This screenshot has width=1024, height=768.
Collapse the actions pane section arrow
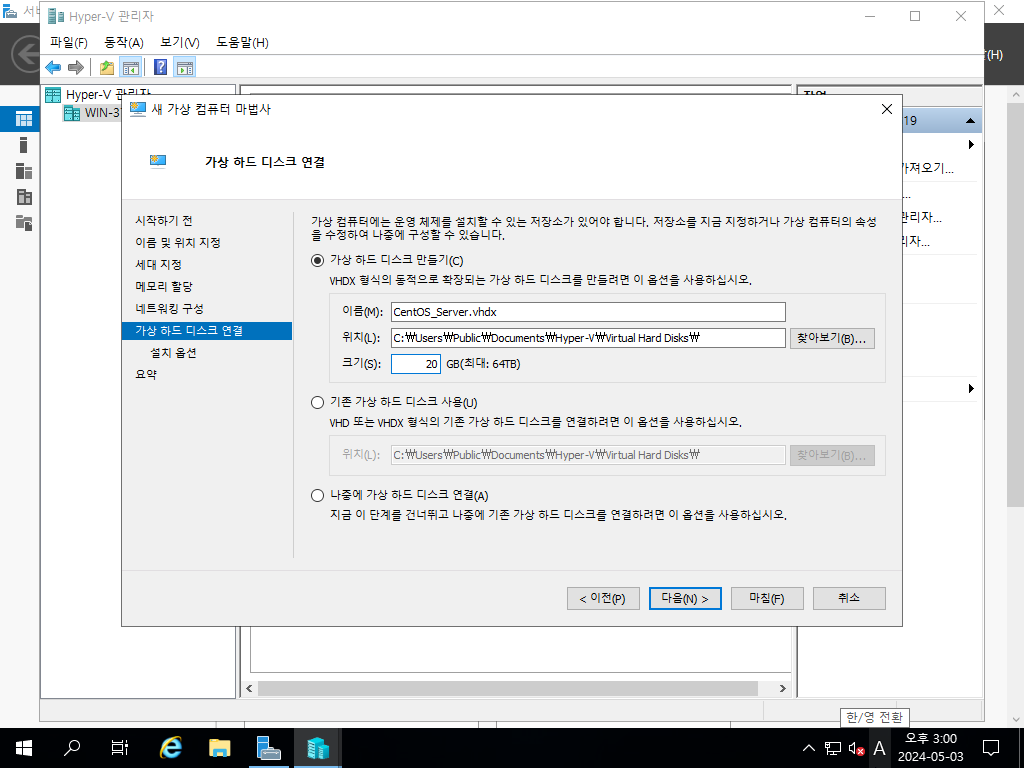coord(970,121)
